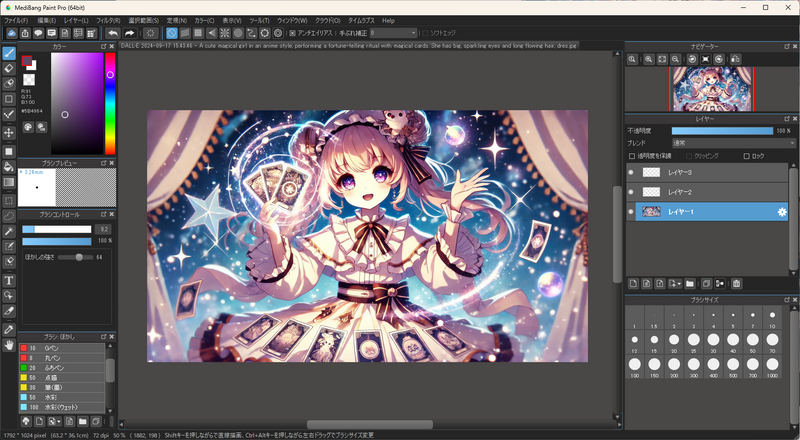Viewport: 800px width, 440px height.
Task: Toggle the アンチエイリアス checkbox
Action: 290,33
